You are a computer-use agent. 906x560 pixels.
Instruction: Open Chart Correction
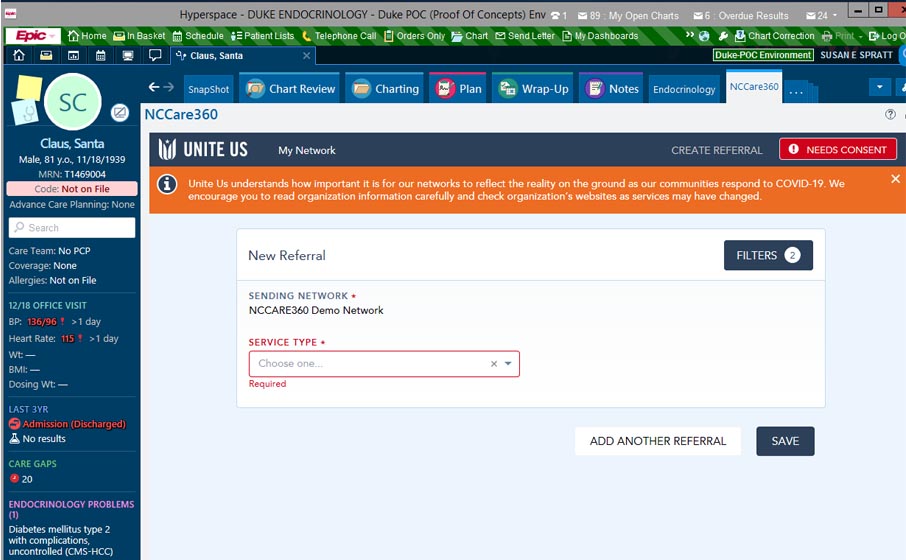[x=774, y=36]
